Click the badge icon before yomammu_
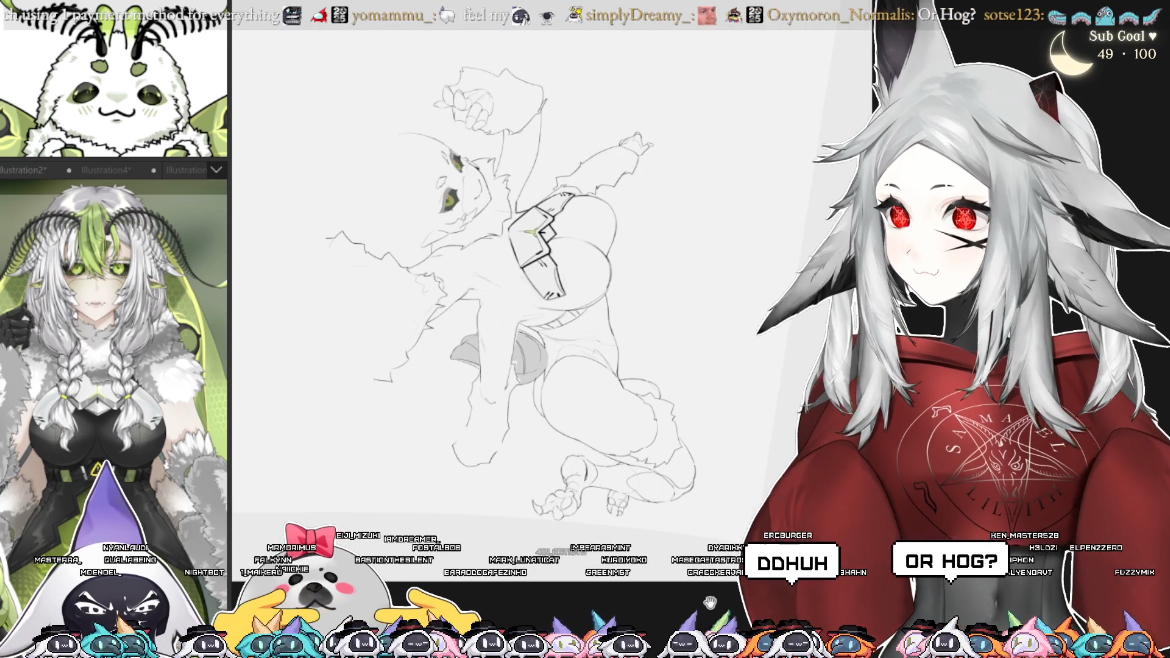The width and height of the screenshot is (1170, 658). [340, 15]
